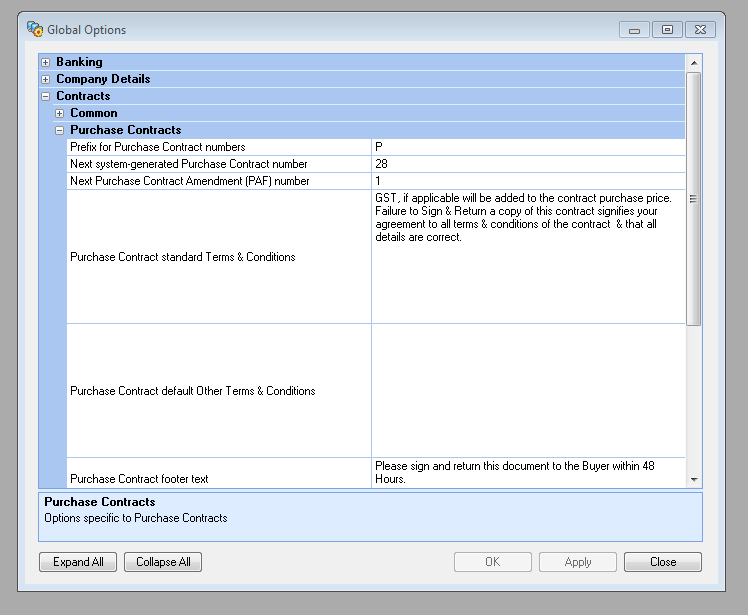Edit the footer text about 48 Hours
Image resolution: width=748 pixels, height=615 pixels.
click(528, 472)
